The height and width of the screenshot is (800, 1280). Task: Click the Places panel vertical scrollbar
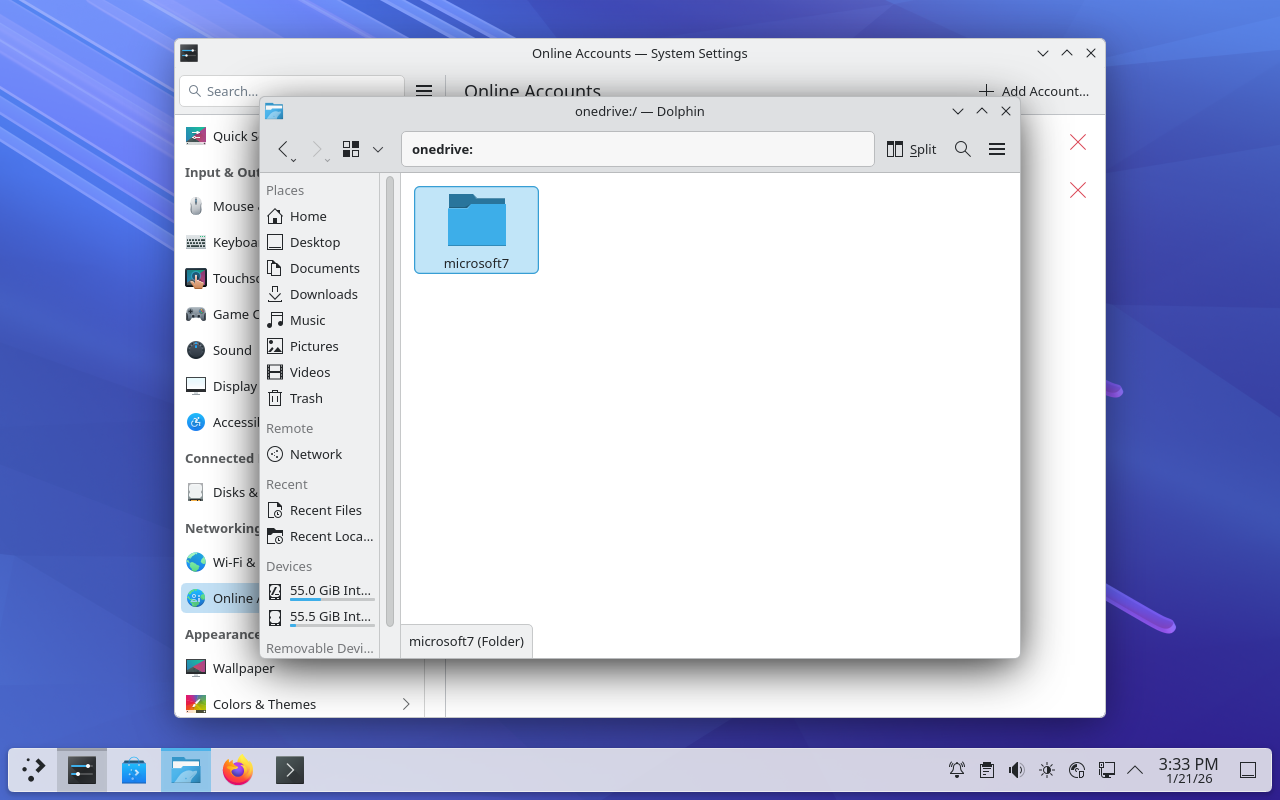coord(389,400)
